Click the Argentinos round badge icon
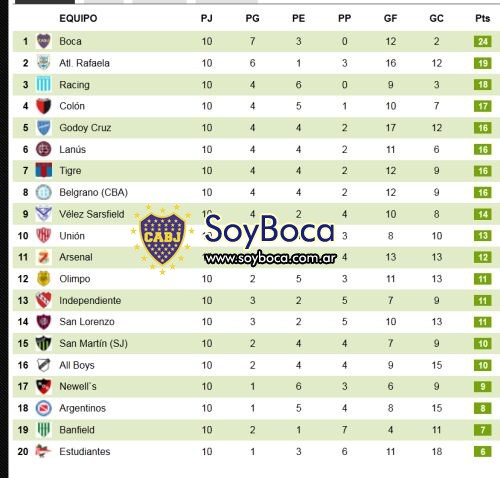 coord(44,408)
